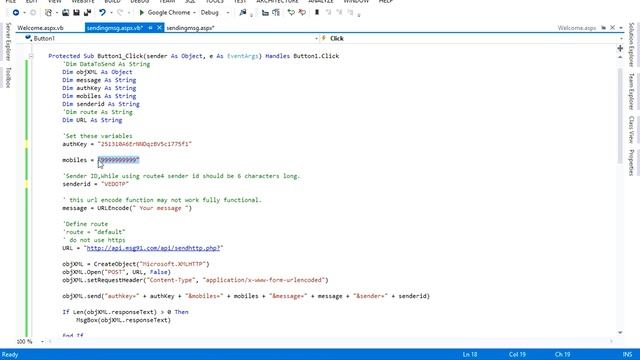Viewport: 640px width, 360px height.
Task: Close the sendingmsg.aspx.vb tab
Action: tap(159, 28)
